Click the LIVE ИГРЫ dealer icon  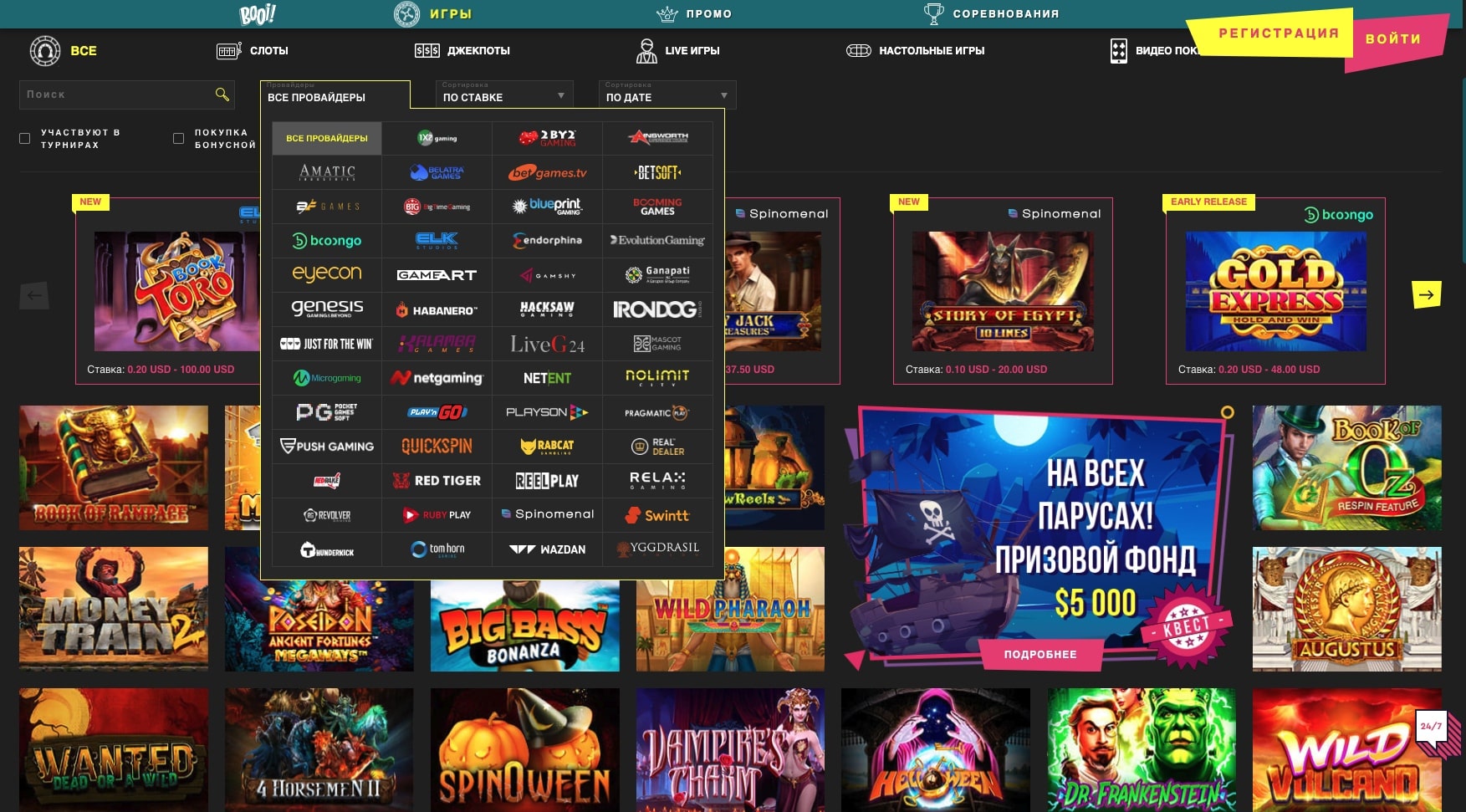pos(646,50)
